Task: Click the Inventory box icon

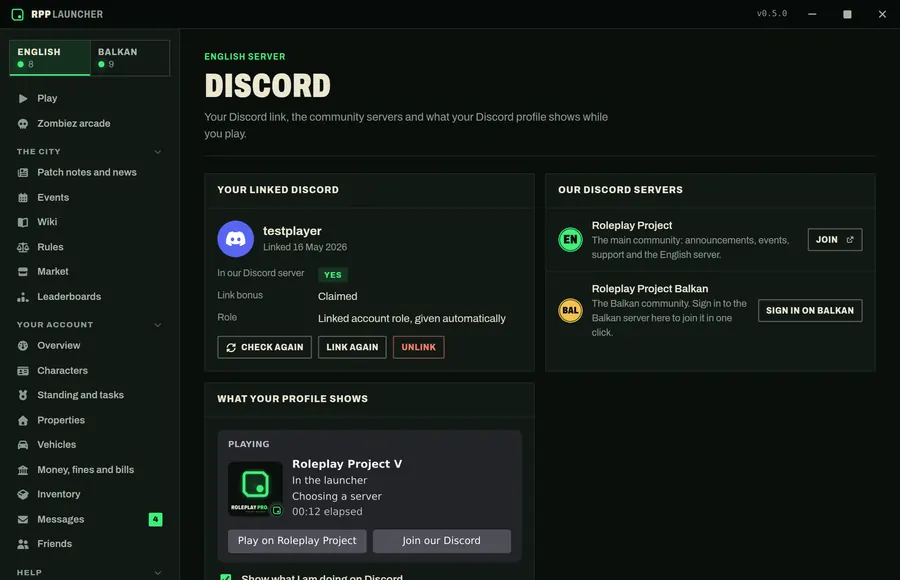Action: tap(23, 494)
